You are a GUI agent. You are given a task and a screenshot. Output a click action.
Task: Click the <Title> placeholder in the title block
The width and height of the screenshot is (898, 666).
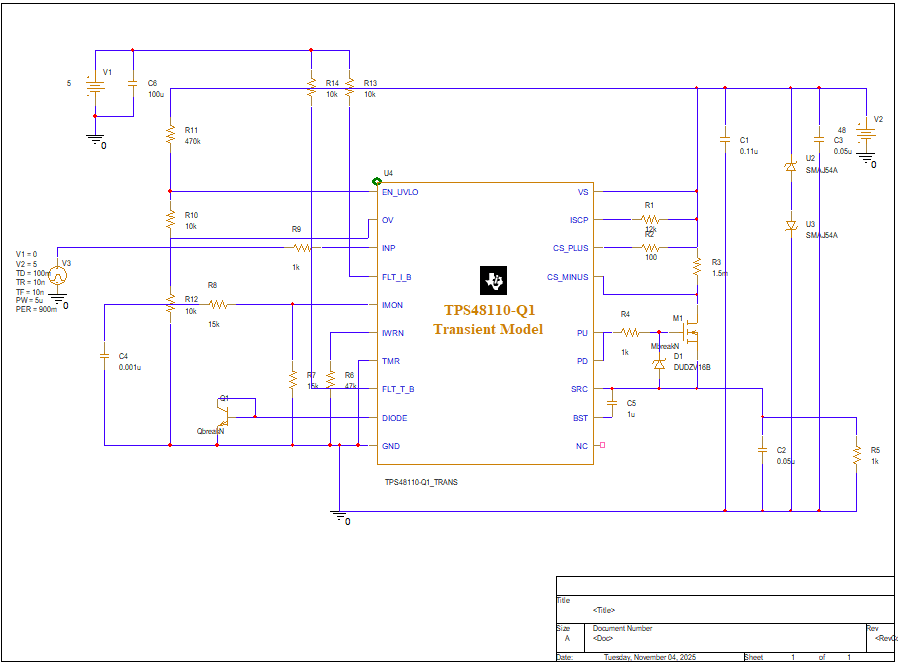(605, 609)
